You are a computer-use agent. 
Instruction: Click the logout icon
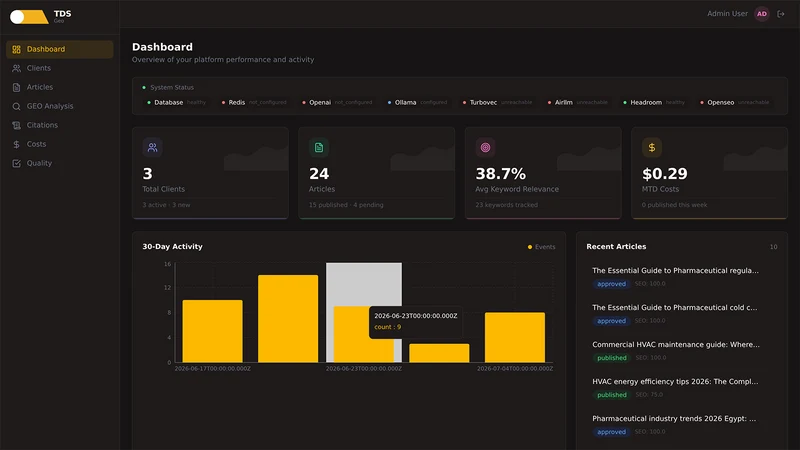click(781, 14)
